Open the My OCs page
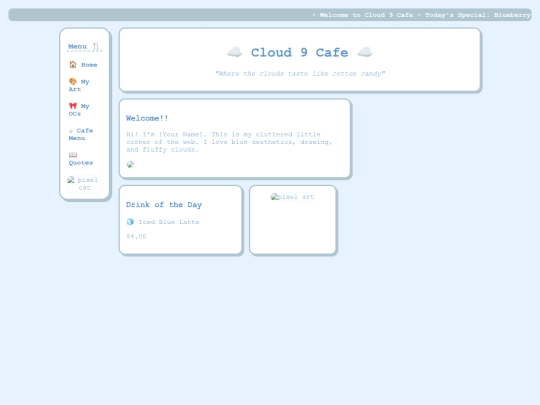540x405 pixels. (79, 110)
